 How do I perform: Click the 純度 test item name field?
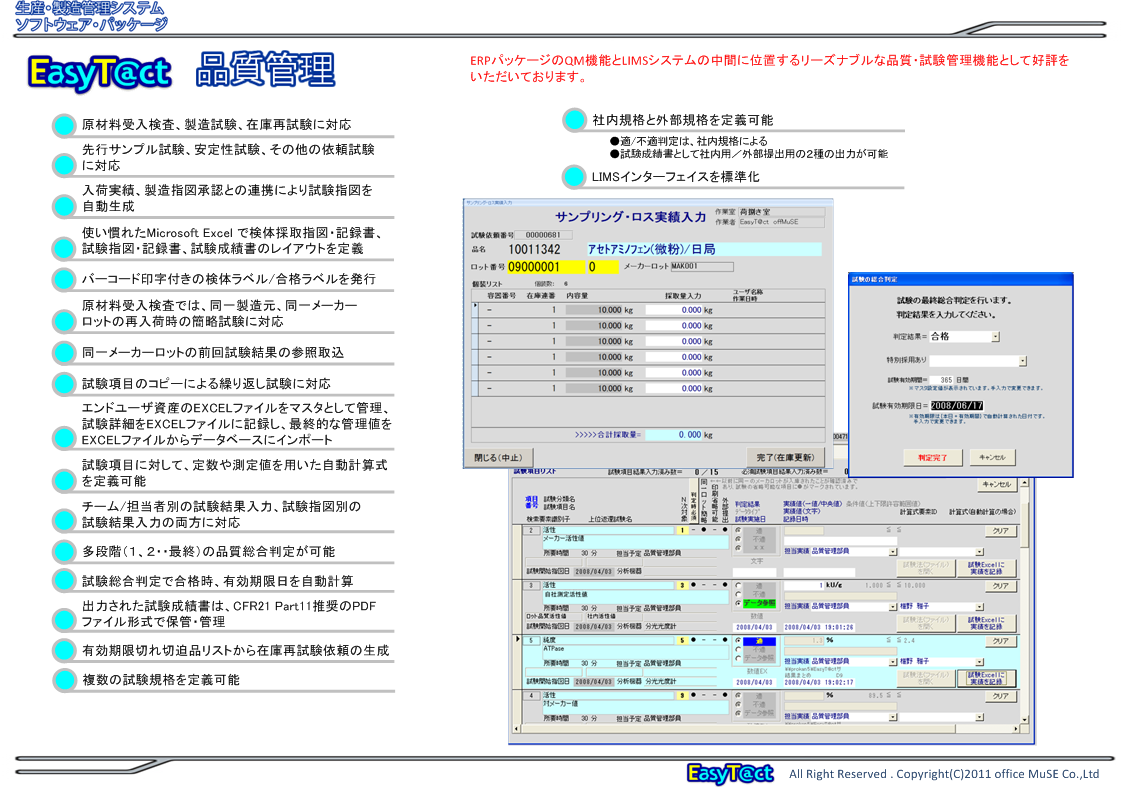pos(608,641)
